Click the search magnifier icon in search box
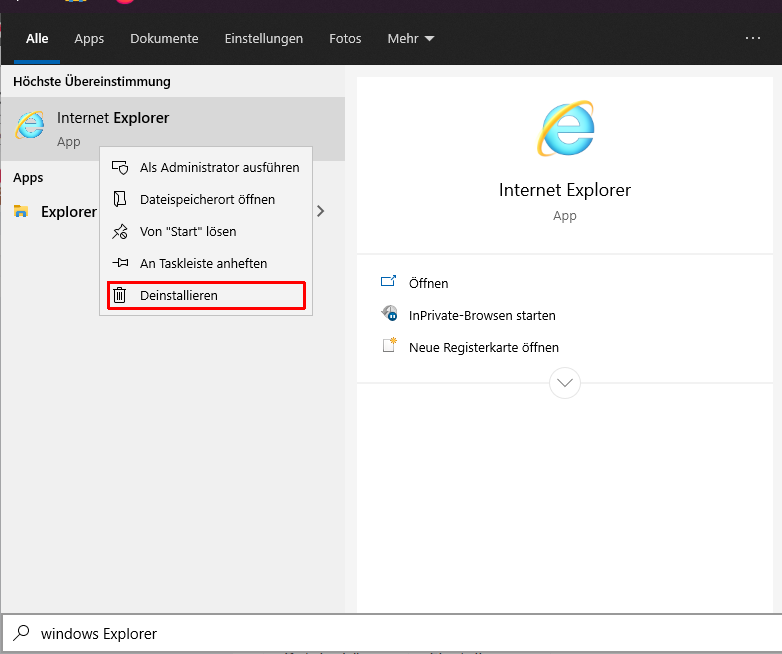Screen dimensions: 782x654 [20, 633]
